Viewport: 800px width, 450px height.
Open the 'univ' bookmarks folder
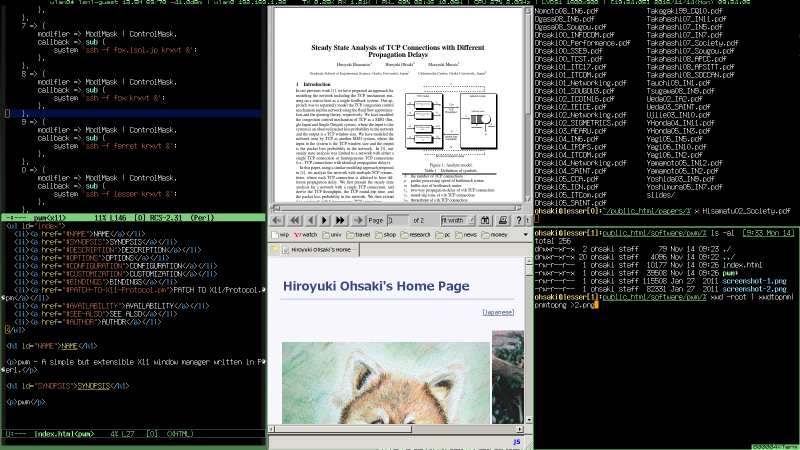coord(332,235)
